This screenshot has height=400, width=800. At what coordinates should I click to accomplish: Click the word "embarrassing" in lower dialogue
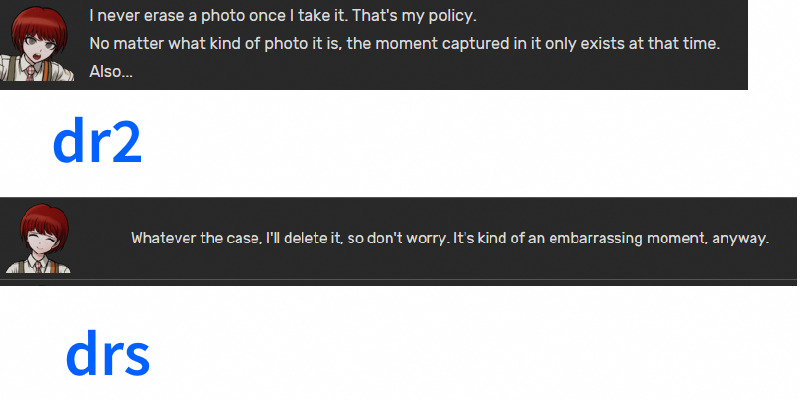(595, 238)
